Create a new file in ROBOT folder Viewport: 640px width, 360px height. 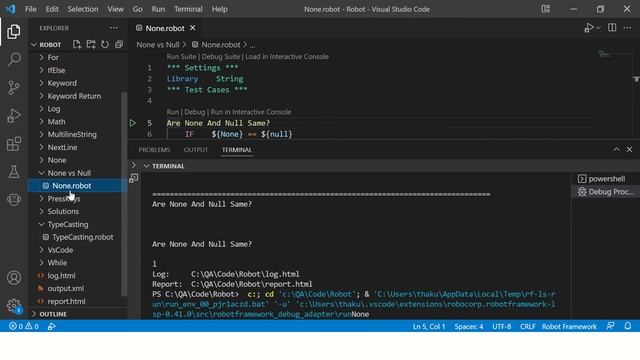(x=77, y=44)
